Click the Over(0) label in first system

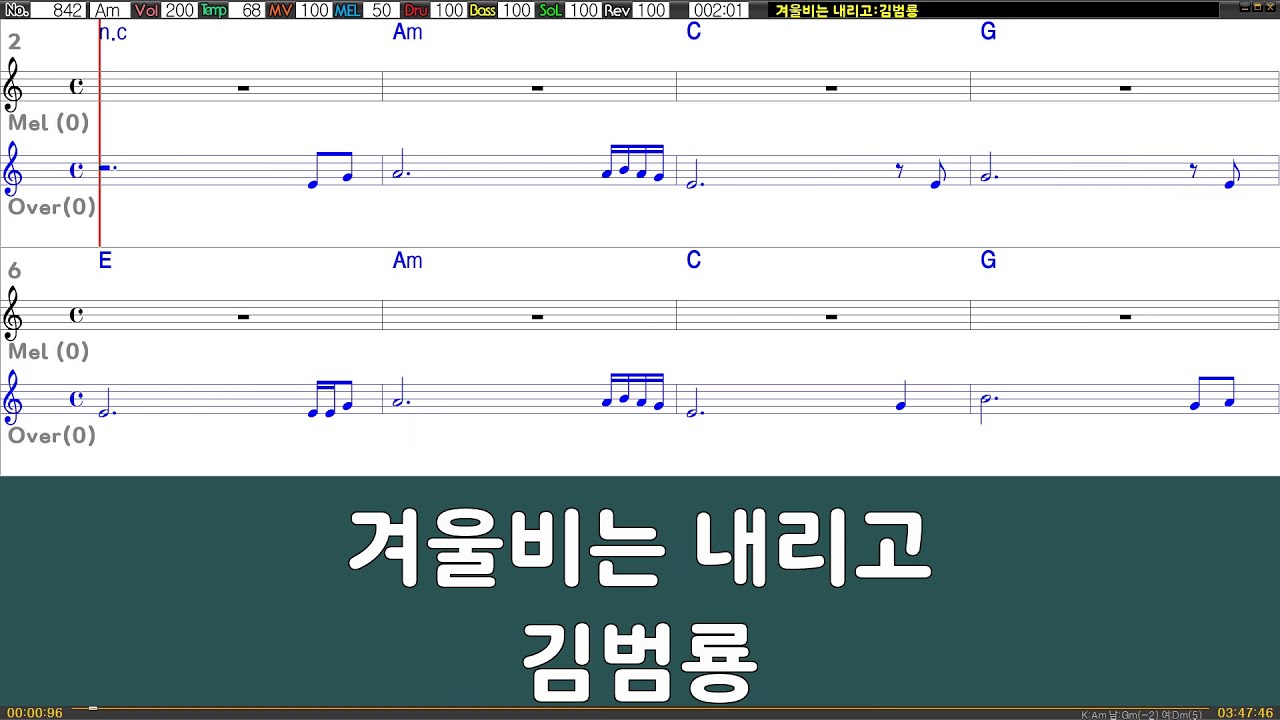(52, 207)
